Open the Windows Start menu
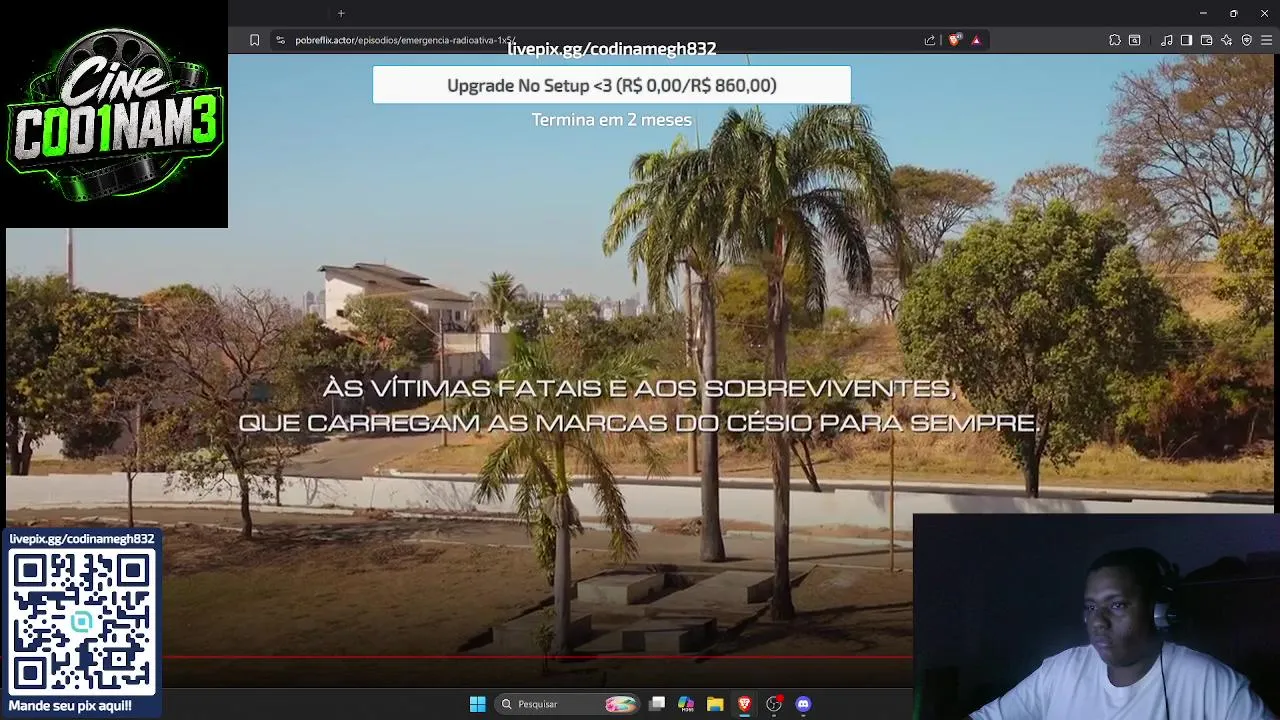Screen dimensions: 1280x720 click(x=477, y=704)
